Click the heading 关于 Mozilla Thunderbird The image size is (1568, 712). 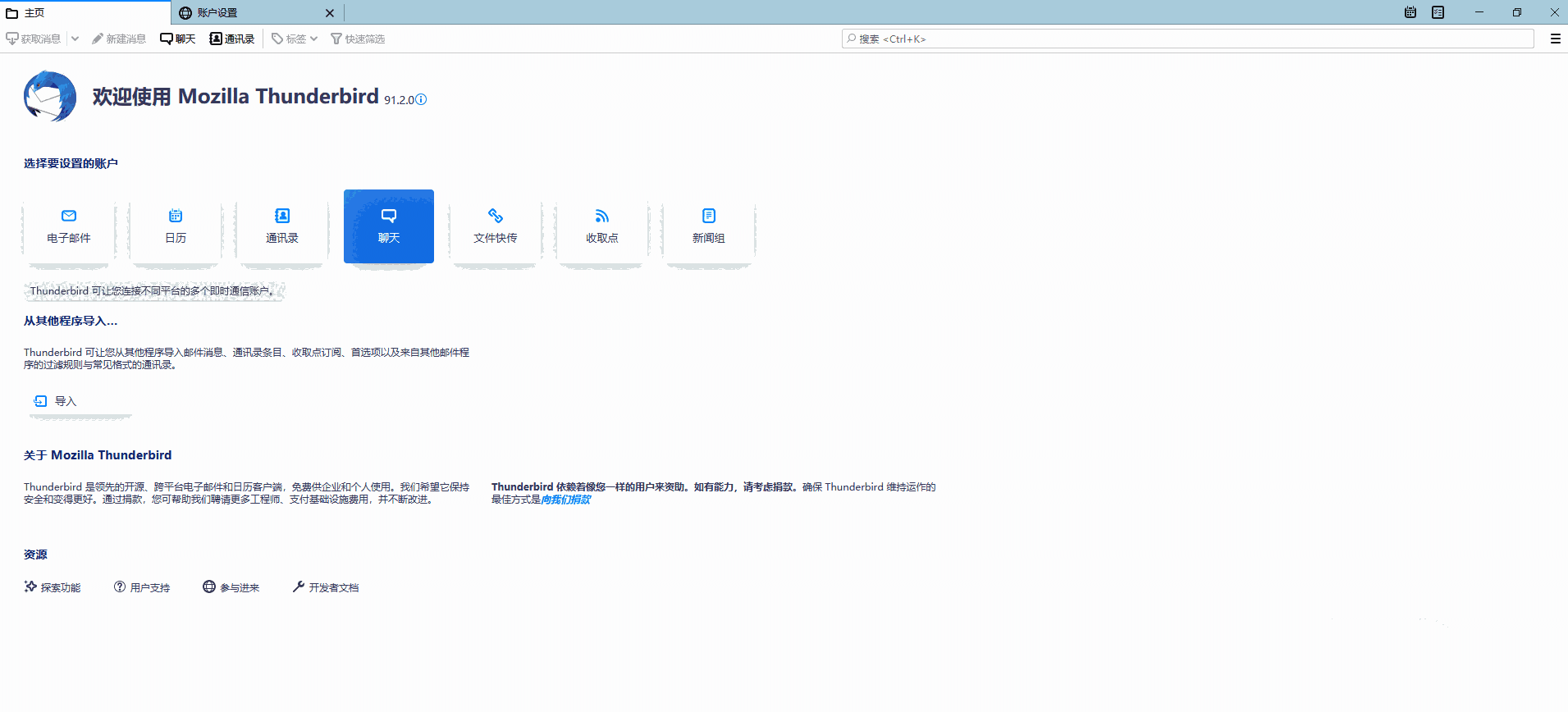click(x=98, y=455)
